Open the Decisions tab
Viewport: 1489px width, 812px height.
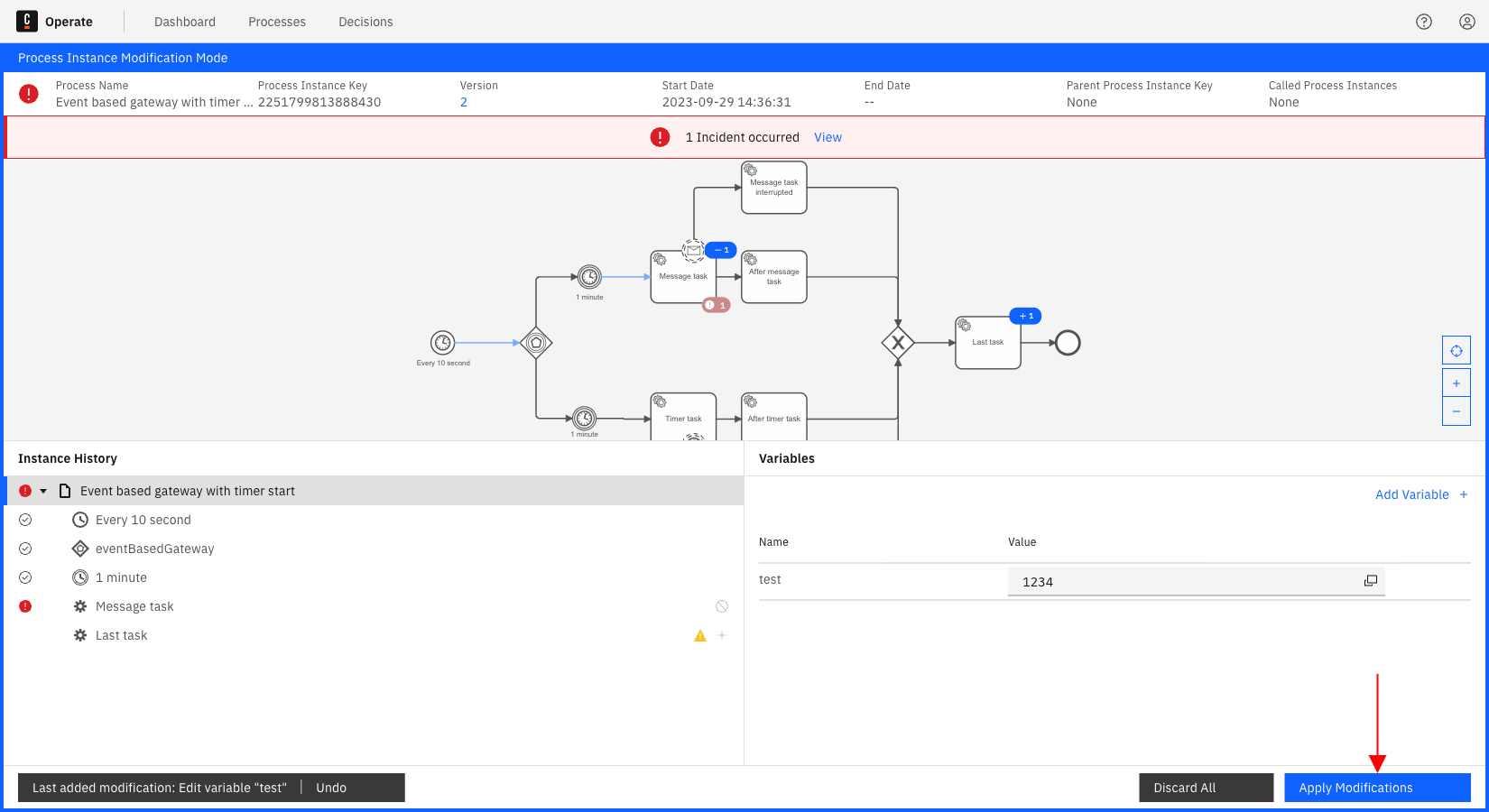point(365,22)
